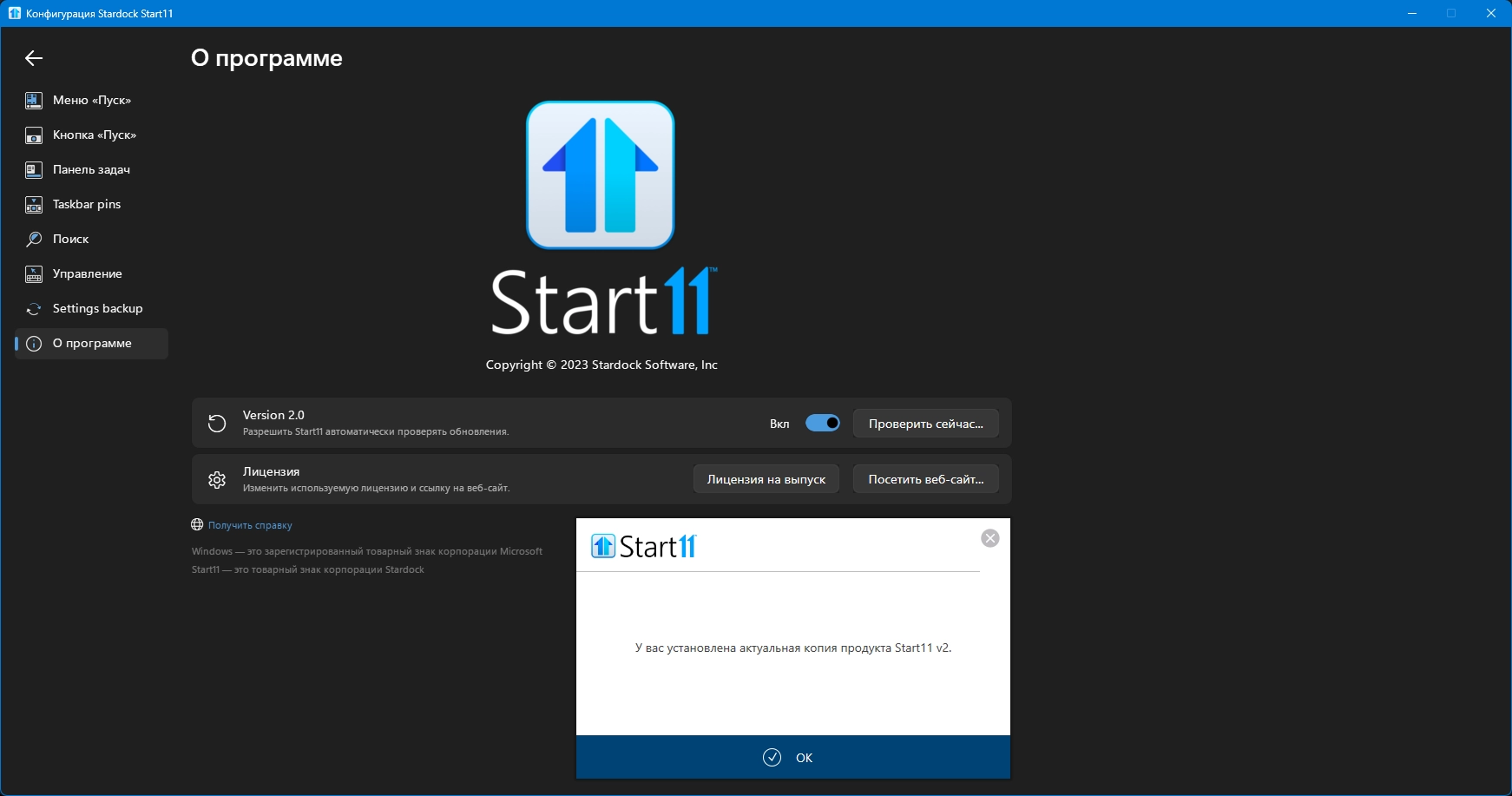Minimize the Start11 configuration window
Image resolution: width=1512 pixels, height=796 pixels.
tap(1412, 13)
